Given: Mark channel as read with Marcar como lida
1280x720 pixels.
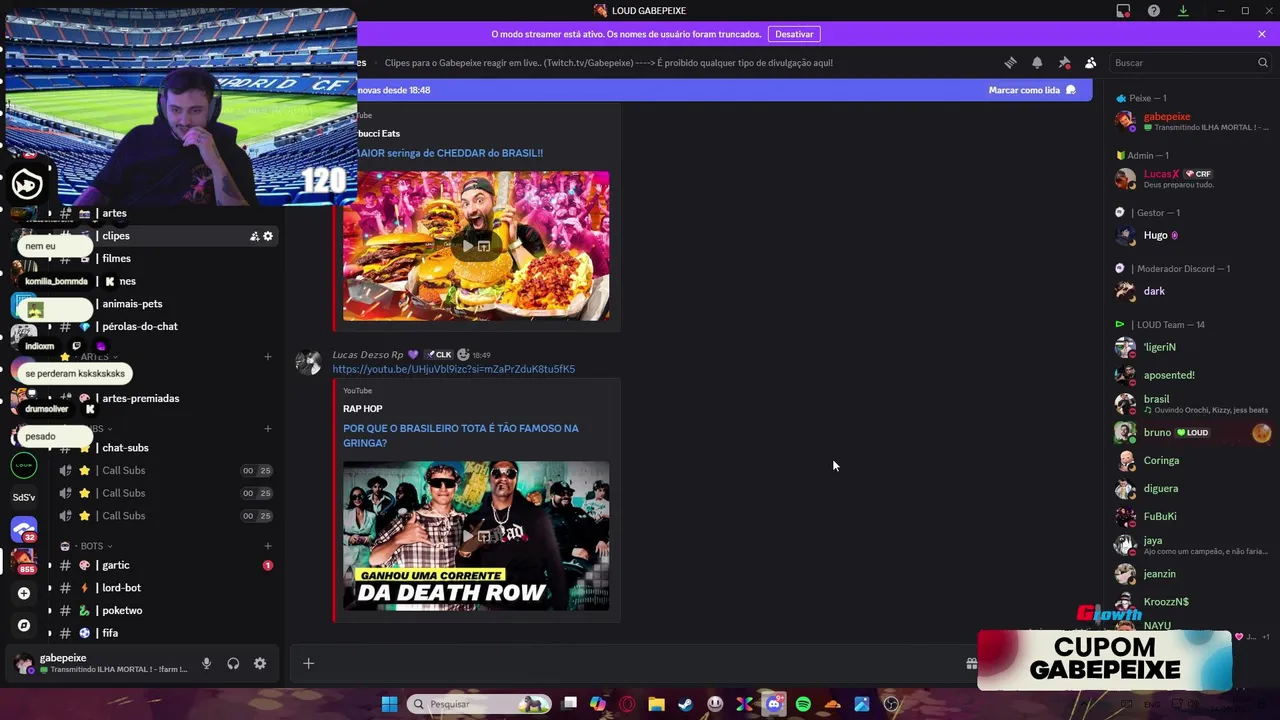Looking at the screenshot, I should (1032, 90).
